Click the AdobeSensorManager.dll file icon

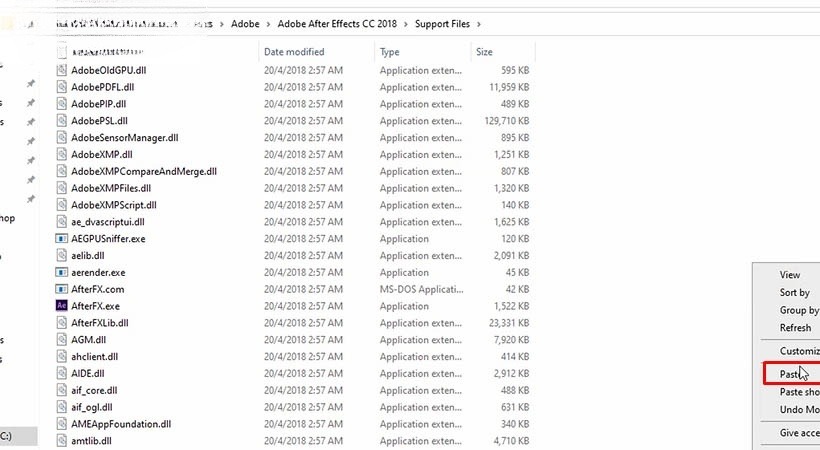coord(62,138)
